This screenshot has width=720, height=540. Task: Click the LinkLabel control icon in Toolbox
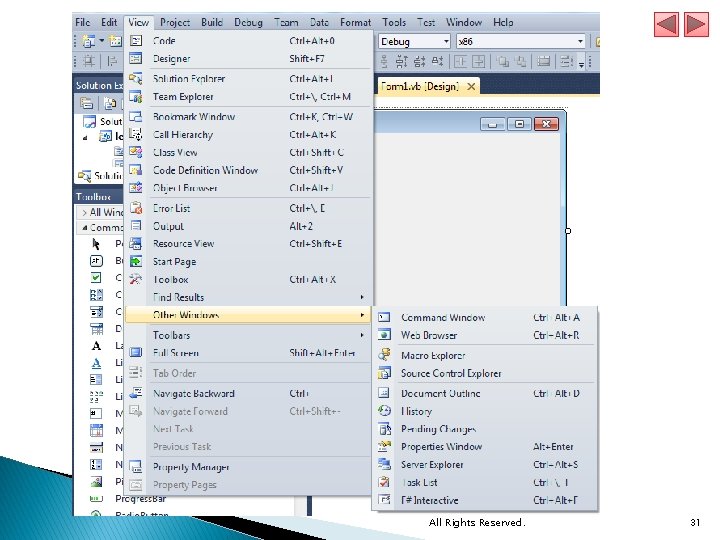tap(96, 363)
